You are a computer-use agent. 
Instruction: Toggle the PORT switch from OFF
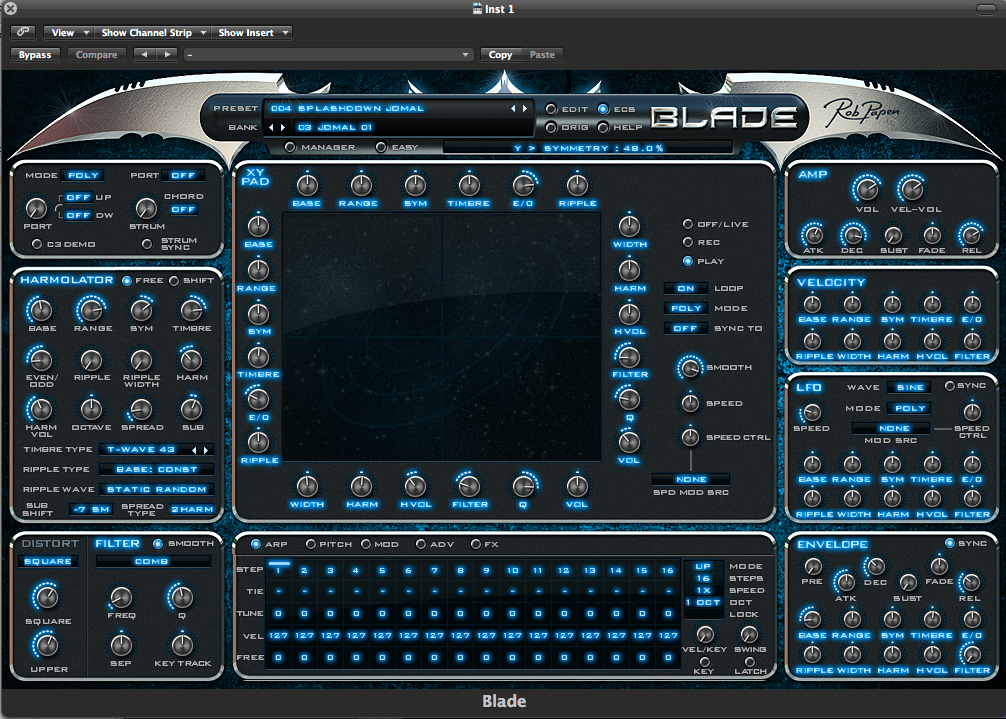point(185,173)
